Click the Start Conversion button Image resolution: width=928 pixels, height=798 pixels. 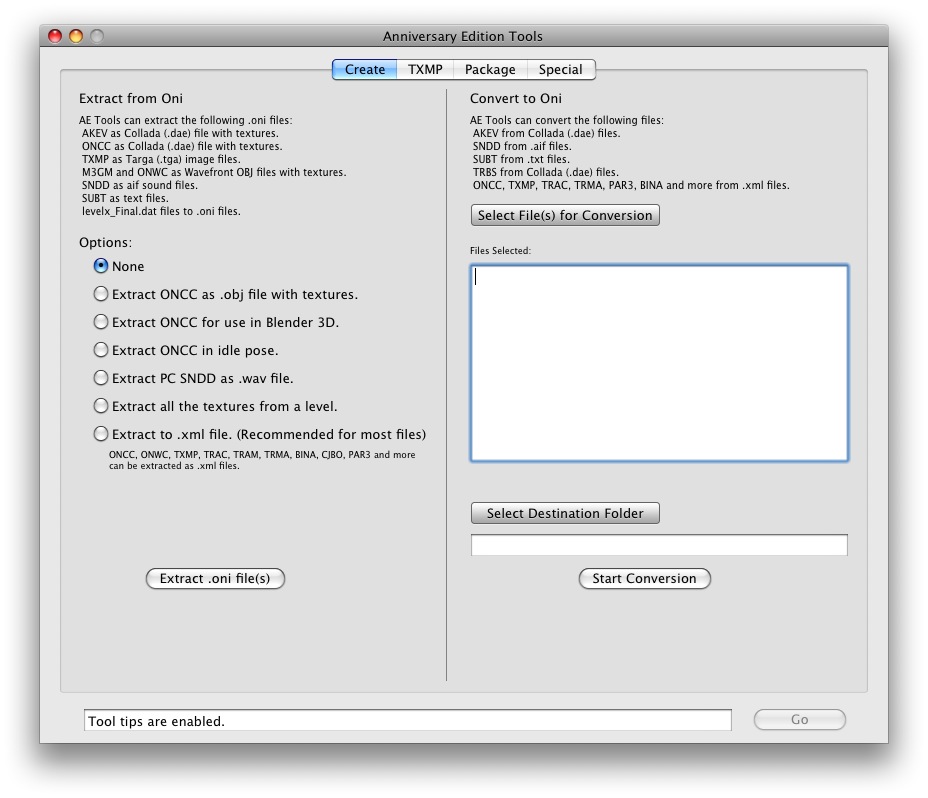(645, 578)
